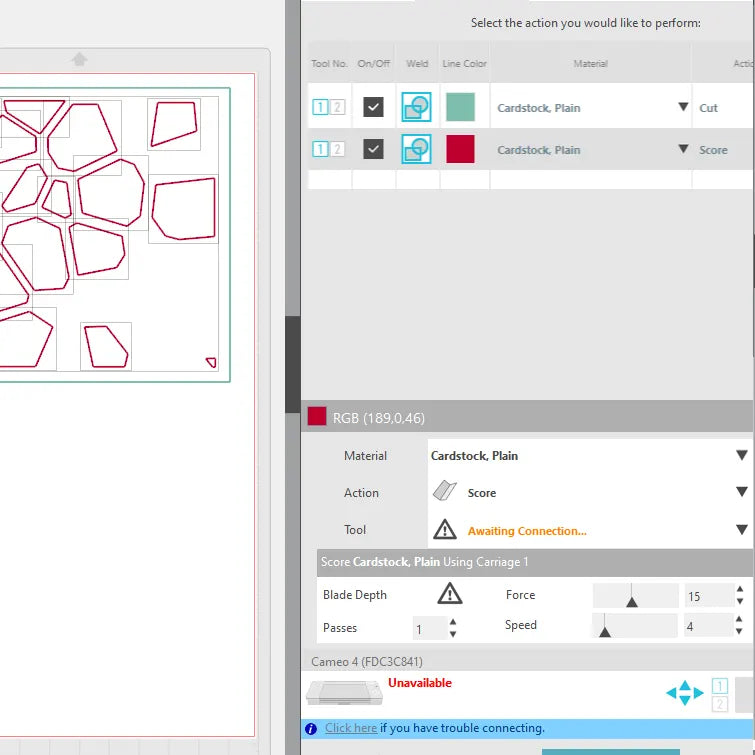Select tool 2 for the red Score row
Viewport: 755px width, 755px height.
point(338,149)
